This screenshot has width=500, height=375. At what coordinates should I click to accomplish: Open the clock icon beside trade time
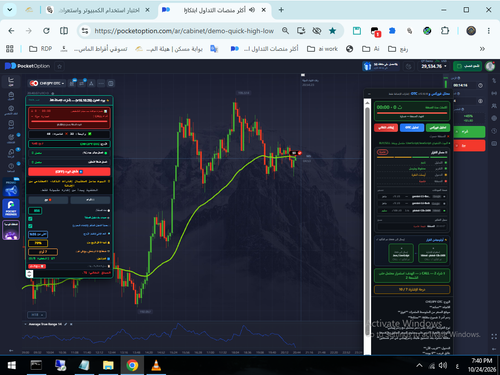[480, 85]
